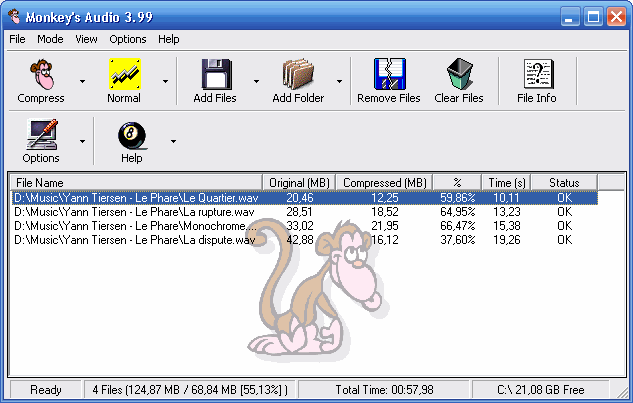Open the Options computer icon
The height and width of the screenshot is (403, 633).
[x=42, y=134]
